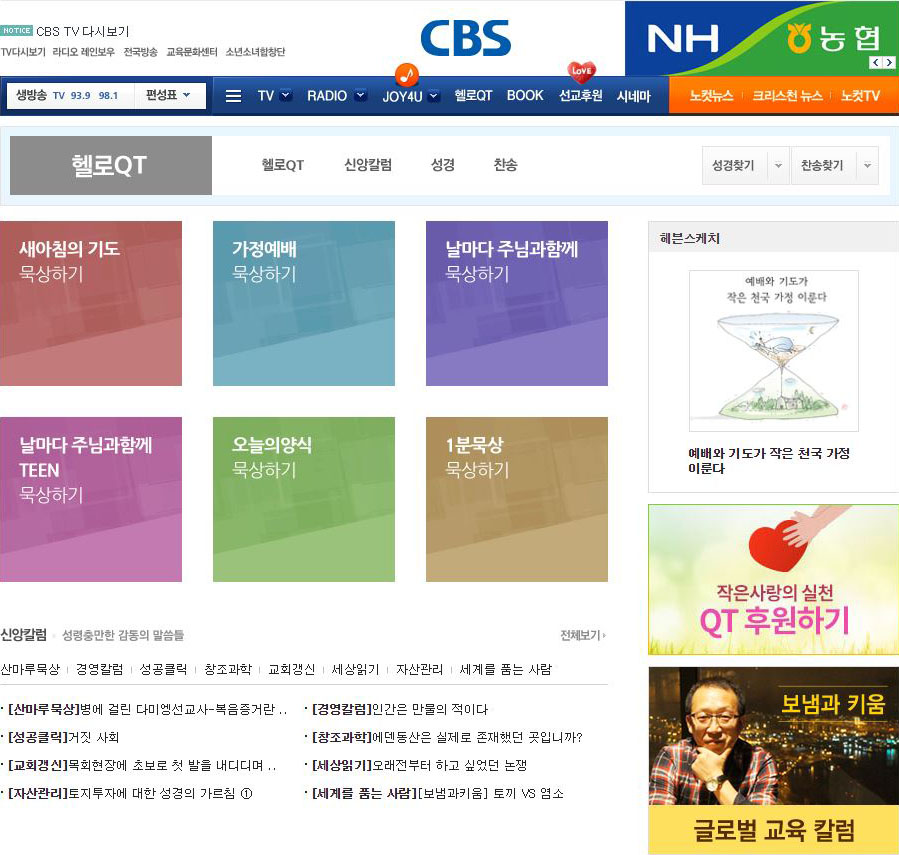Click the banner next arrow by 농협
This screenshot has width=899, height=855.
(889, 63)
